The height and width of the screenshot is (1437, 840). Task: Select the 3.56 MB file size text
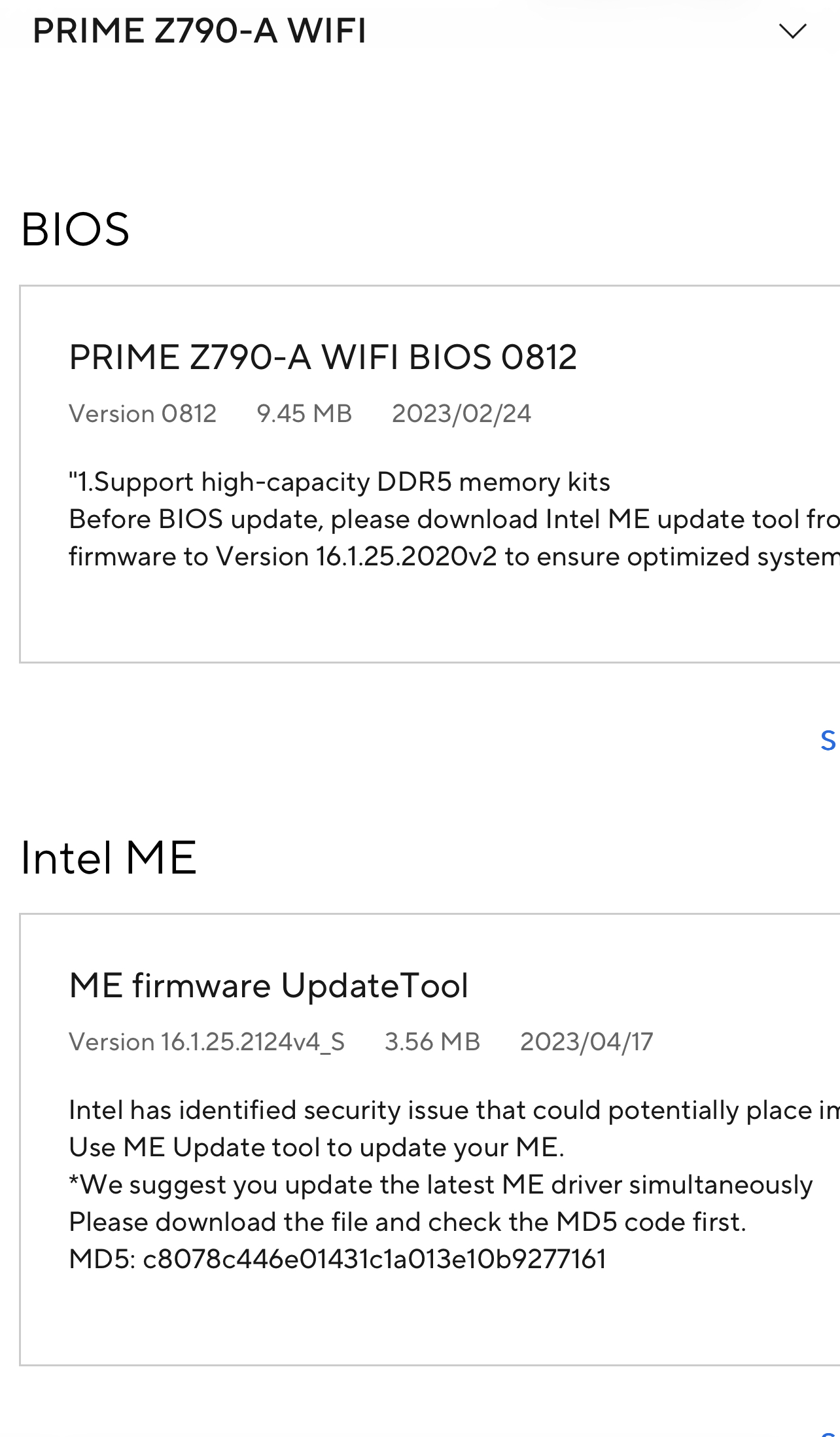tap(432, 1042)
